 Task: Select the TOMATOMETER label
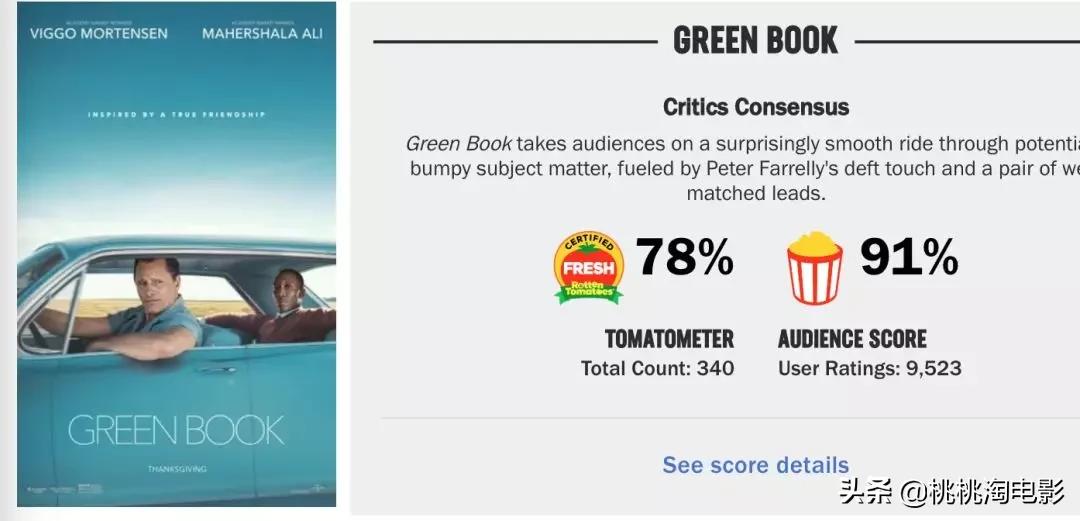[x=669, y=338]
